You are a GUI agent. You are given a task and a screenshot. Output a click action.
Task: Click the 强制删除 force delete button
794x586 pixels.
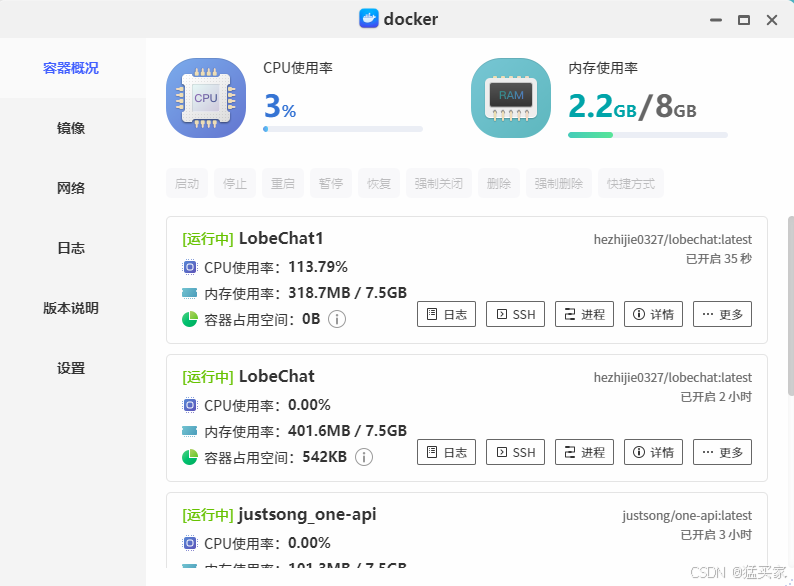pyautogui.click(x=559, y=183)
